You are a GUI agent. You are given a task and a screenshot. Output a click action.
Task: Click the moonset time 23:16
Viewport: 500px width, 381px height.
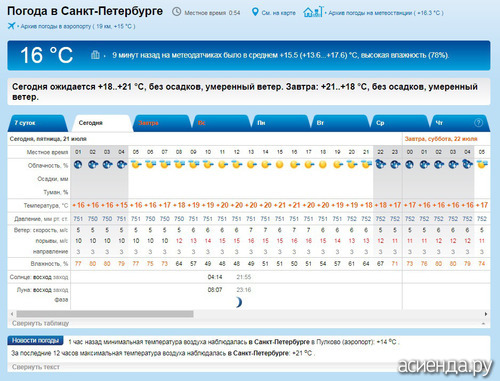(244, 290)
